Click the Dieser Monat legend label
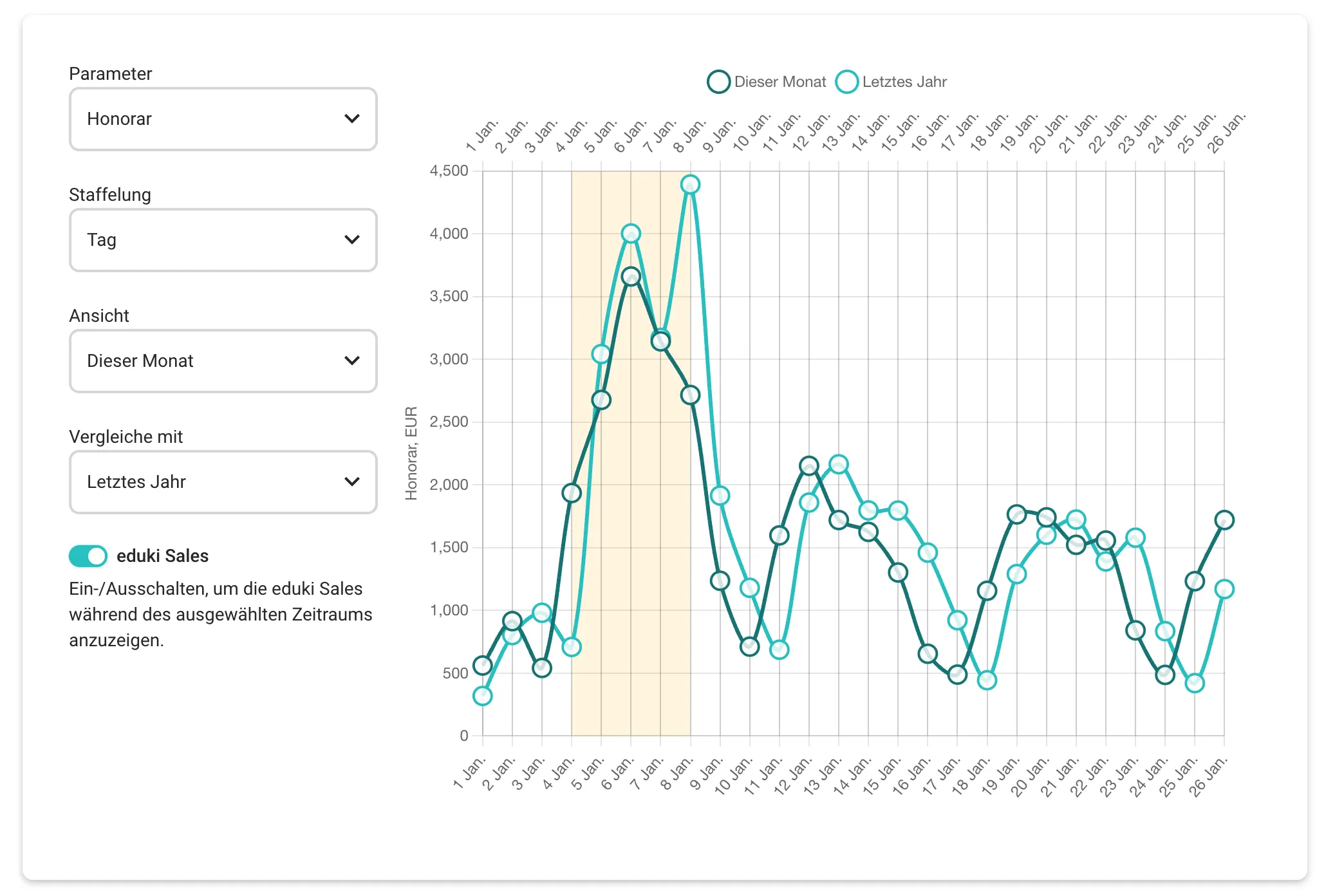 (x=780, y=82)
